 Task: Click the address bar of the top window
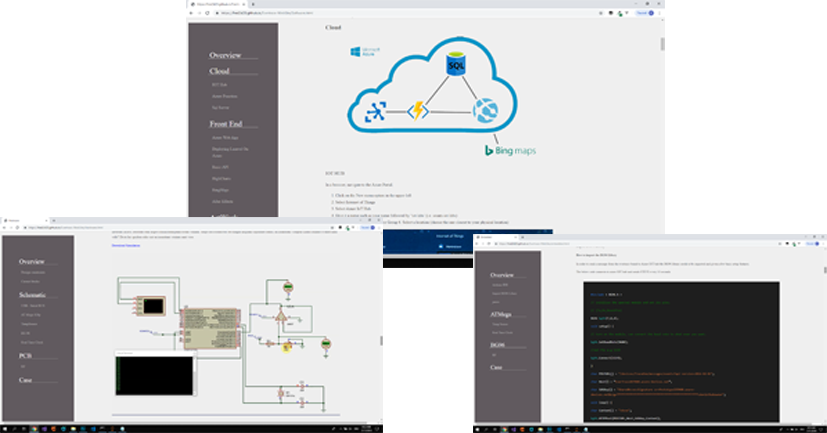[x=403, y=13]
